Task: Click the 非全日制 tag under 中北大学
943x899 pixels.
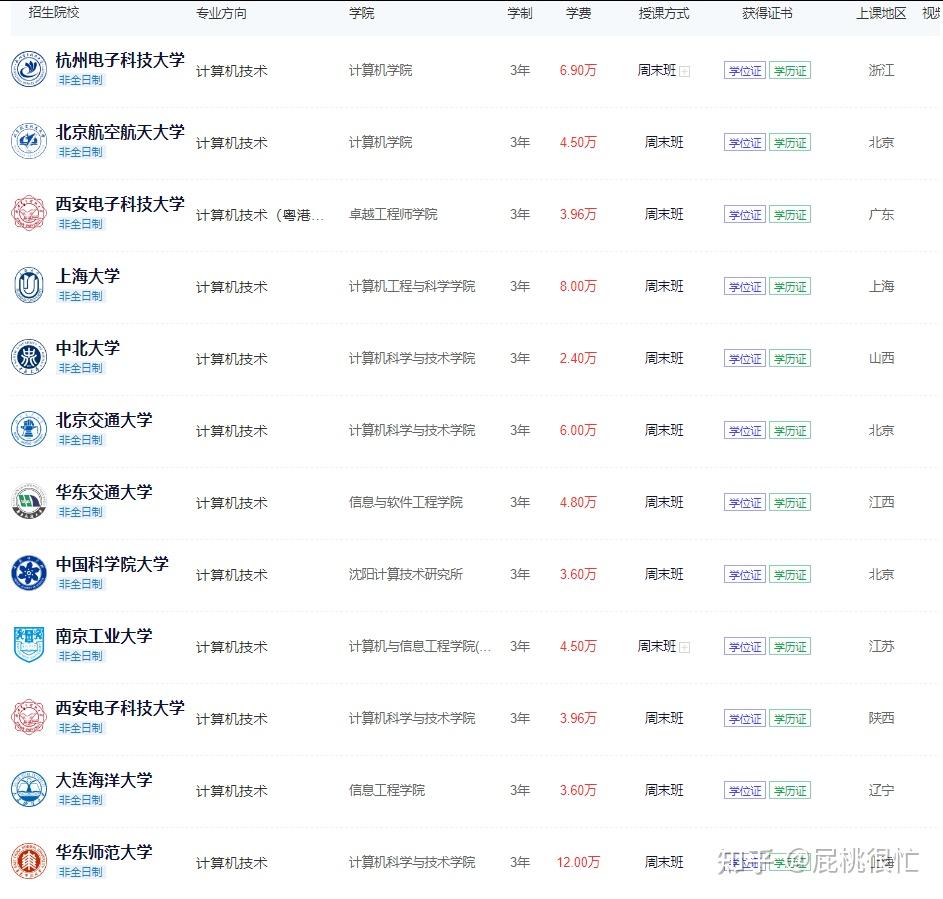Action: (81, 368)
